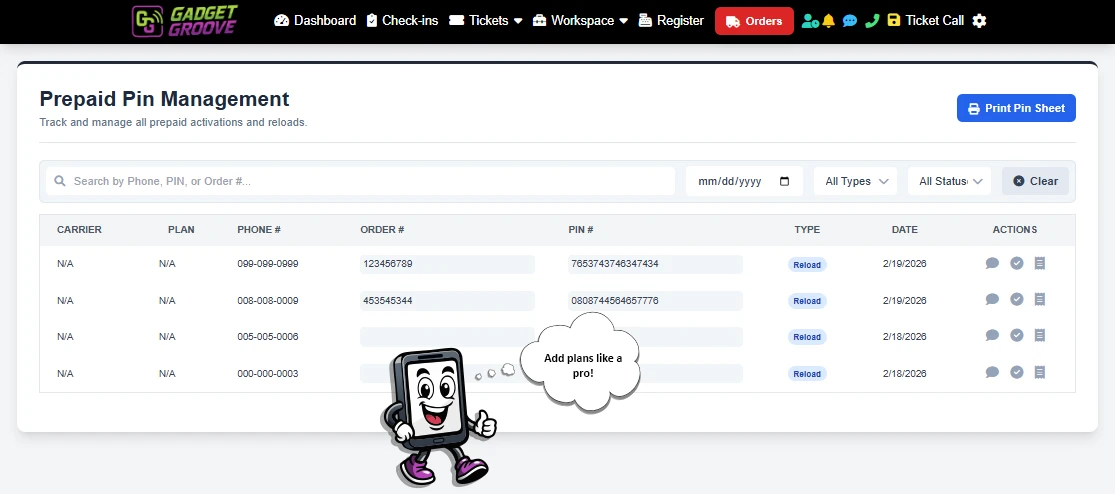Open settings gear in top bar
Image resolution: width=1115 pixels, height=494 pixels.
tap(979, 21)
